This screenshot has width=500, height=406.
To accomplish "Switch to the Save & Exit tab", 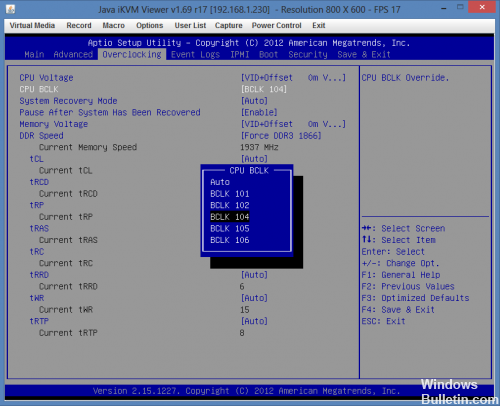I will point(364,54).
